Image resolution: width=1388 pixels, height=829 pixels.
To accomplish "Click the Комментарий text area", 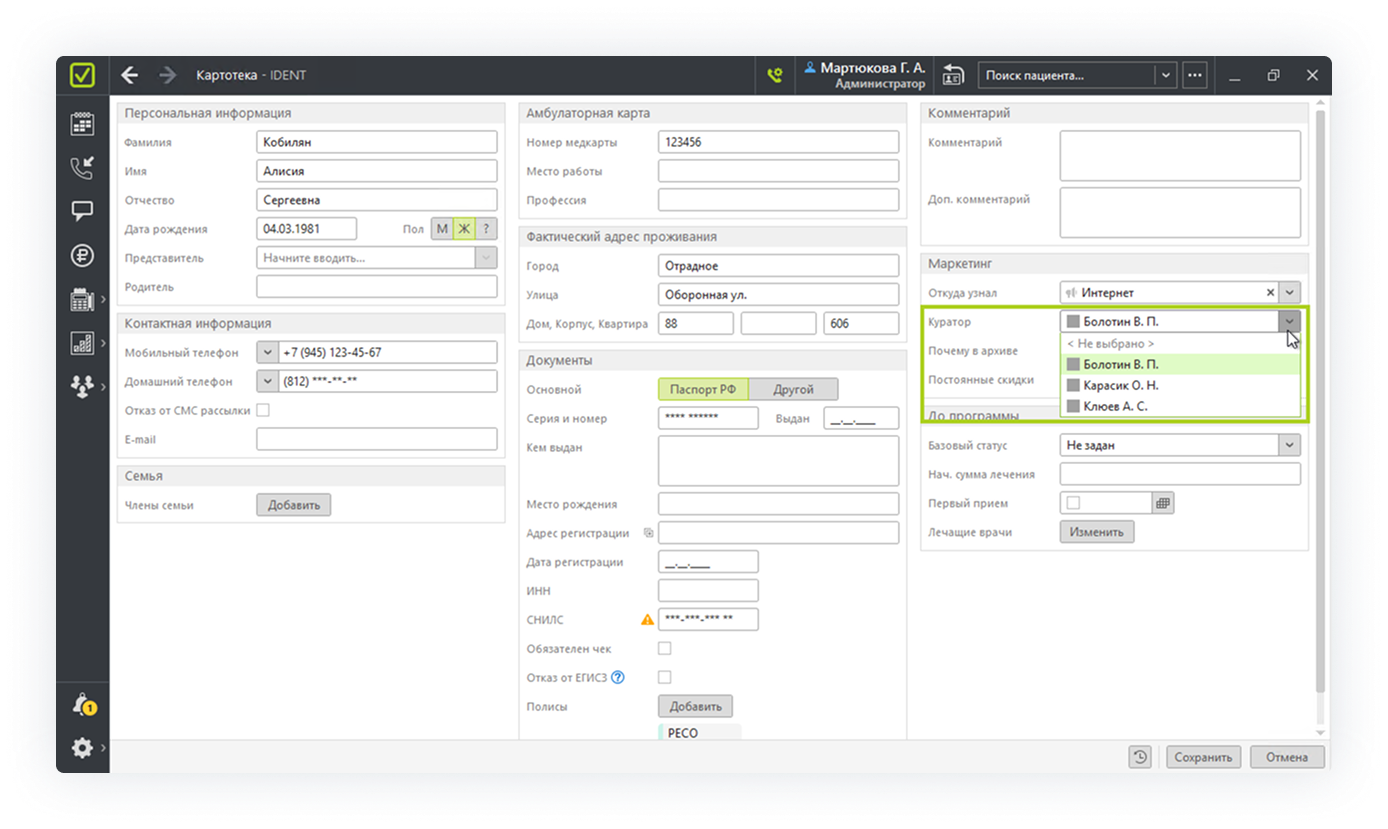I will coord(1180,156).
